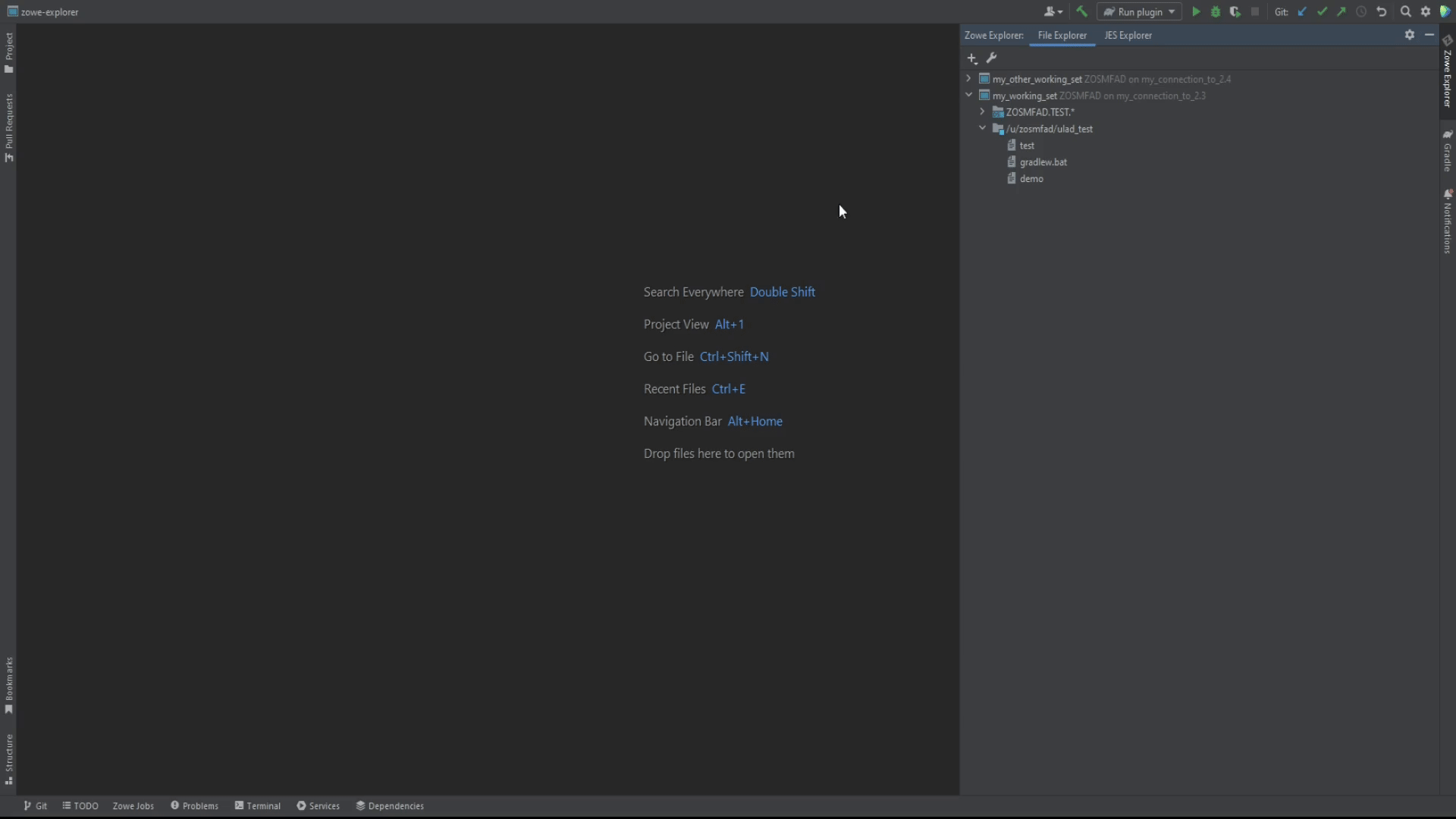Click the Alt+1 Project View link
Screen dimensions: 1456x819
pyautogui.click(x=729, y=324)
